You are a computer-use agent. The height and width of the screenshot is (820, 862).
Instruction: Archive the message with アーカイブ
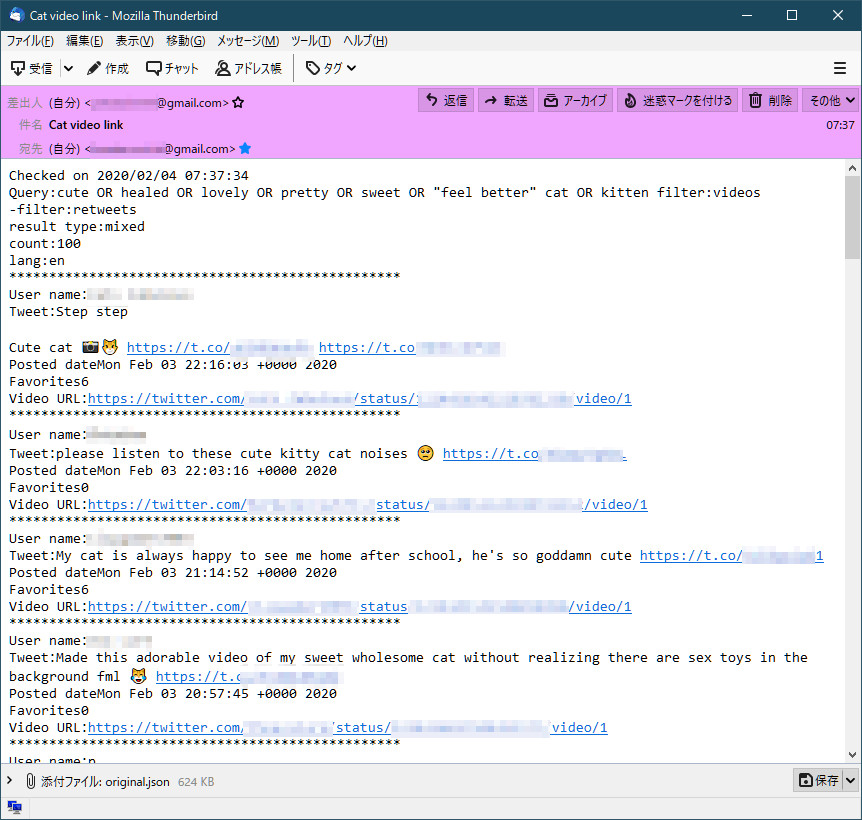coord(576,101)
